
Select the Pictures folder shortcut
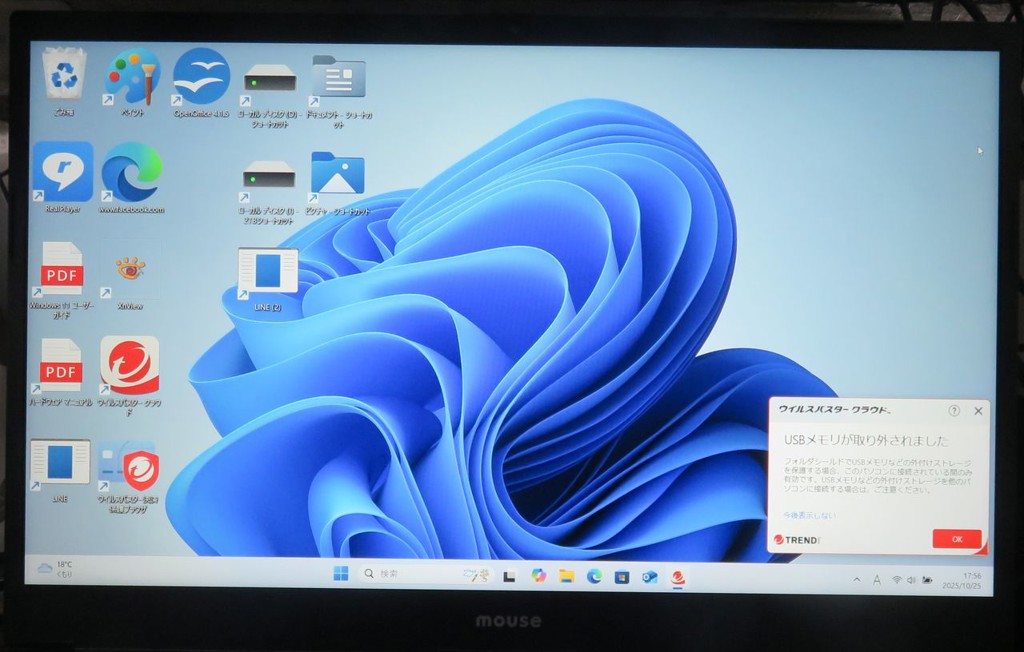click(x=338, y=174)
